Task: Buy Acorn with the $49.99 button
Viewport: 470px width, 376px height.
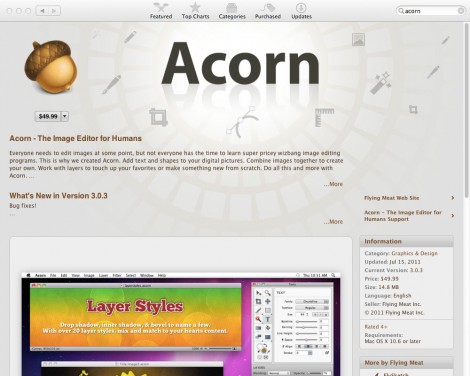Action: pyautogui.click(x=48, y=116)
